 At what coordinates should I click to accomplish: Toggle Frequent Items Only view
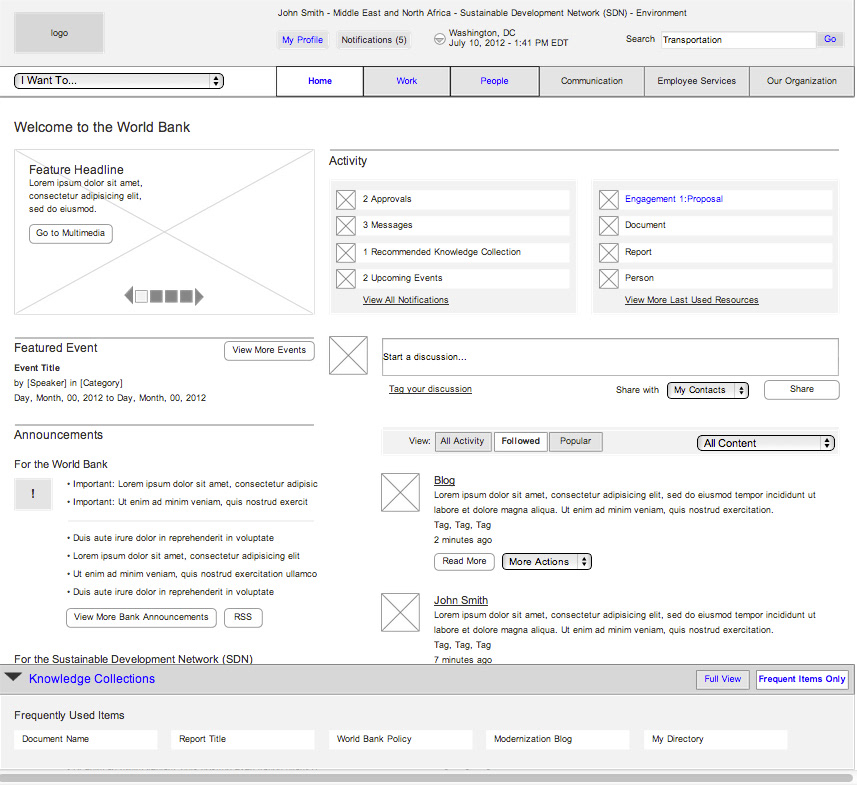click(802, 679)
